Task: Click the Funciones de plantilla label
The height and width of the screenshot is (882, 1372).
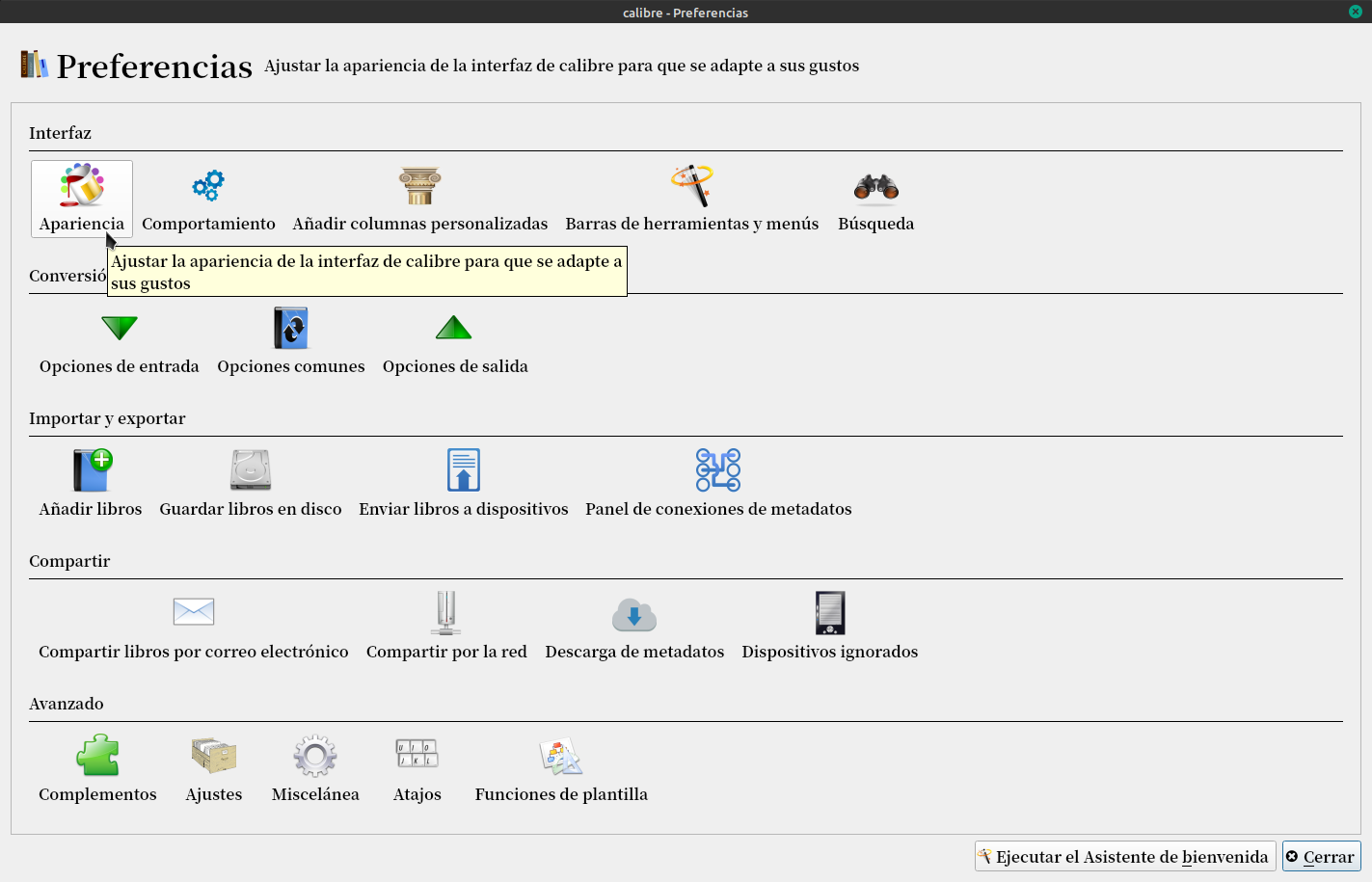Action: click(x=561, y=794)
